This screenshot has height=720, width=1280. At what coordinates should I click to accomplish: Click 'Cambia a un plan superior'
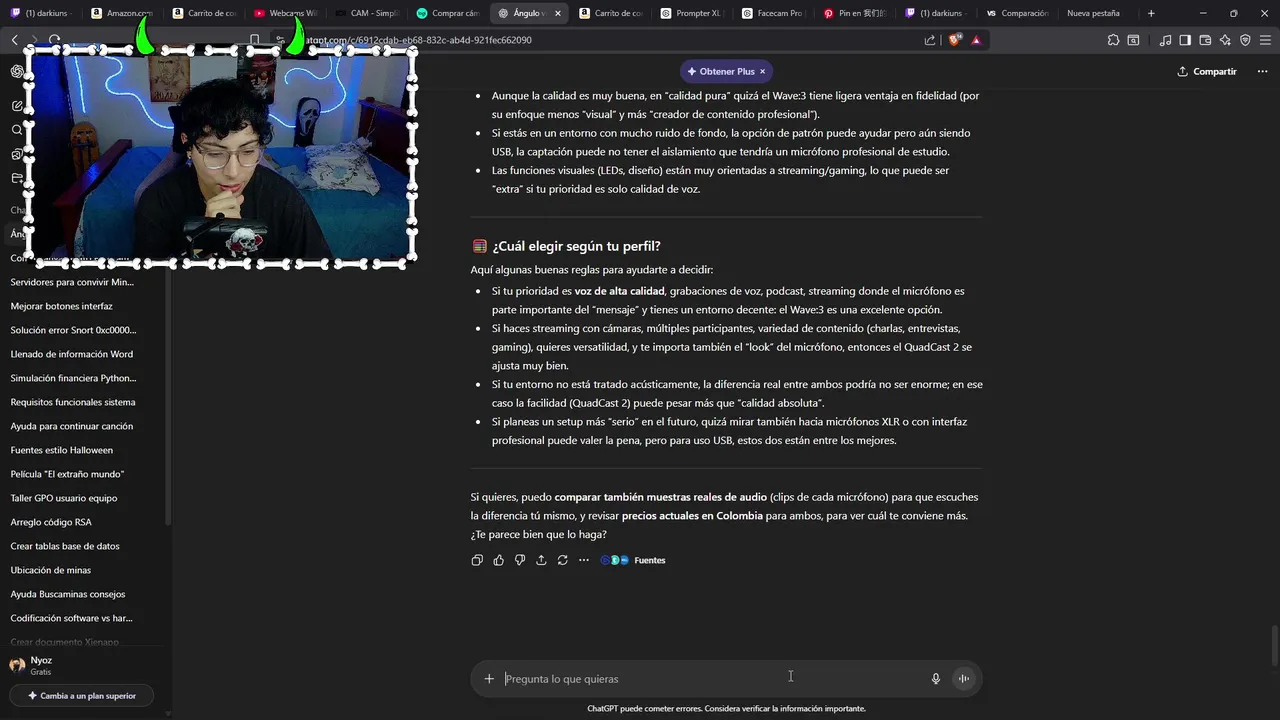(82, 695)
